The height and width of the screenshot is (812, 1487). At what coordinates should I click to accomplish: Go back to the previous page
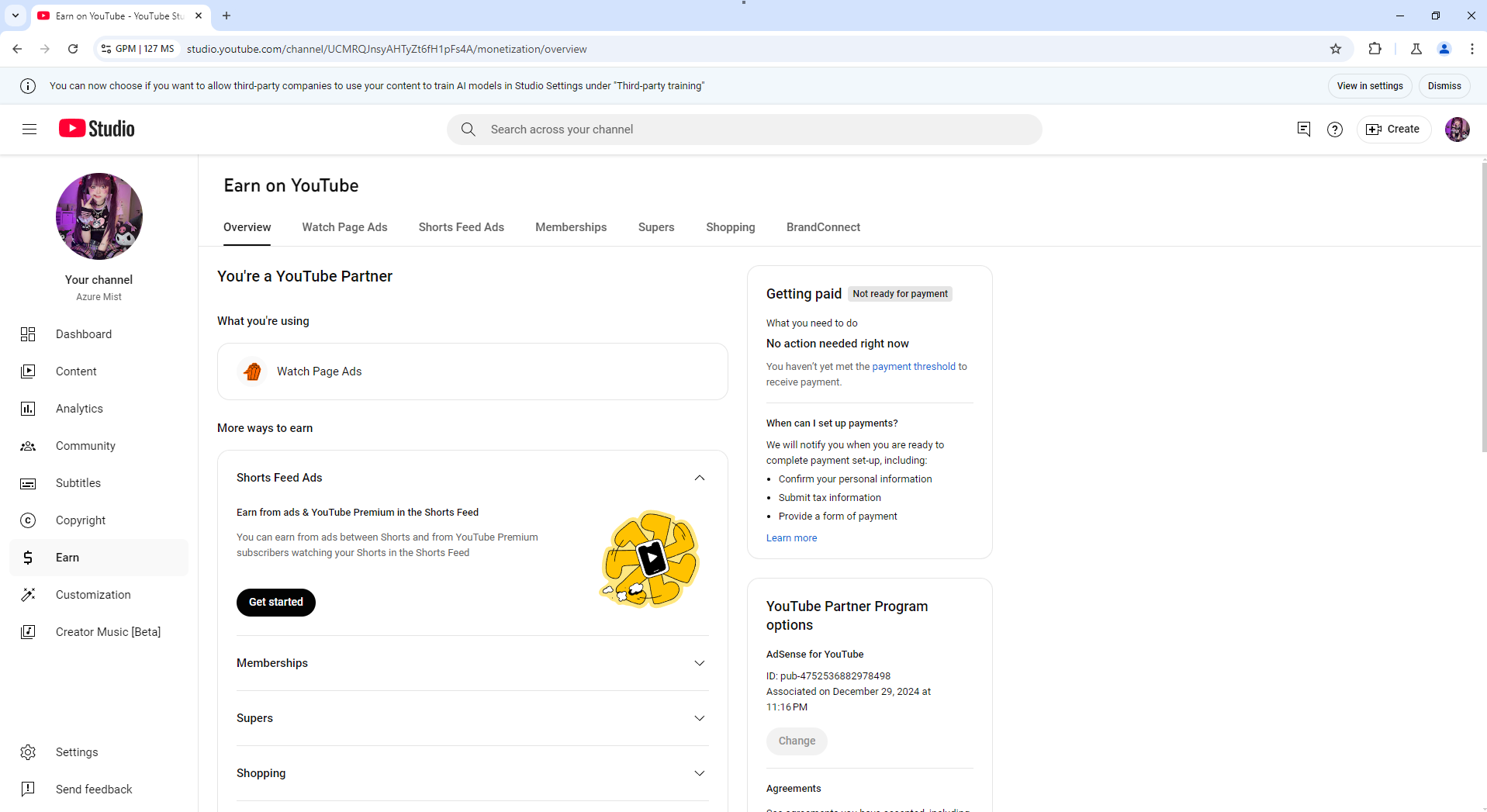(x=17, y=49)
